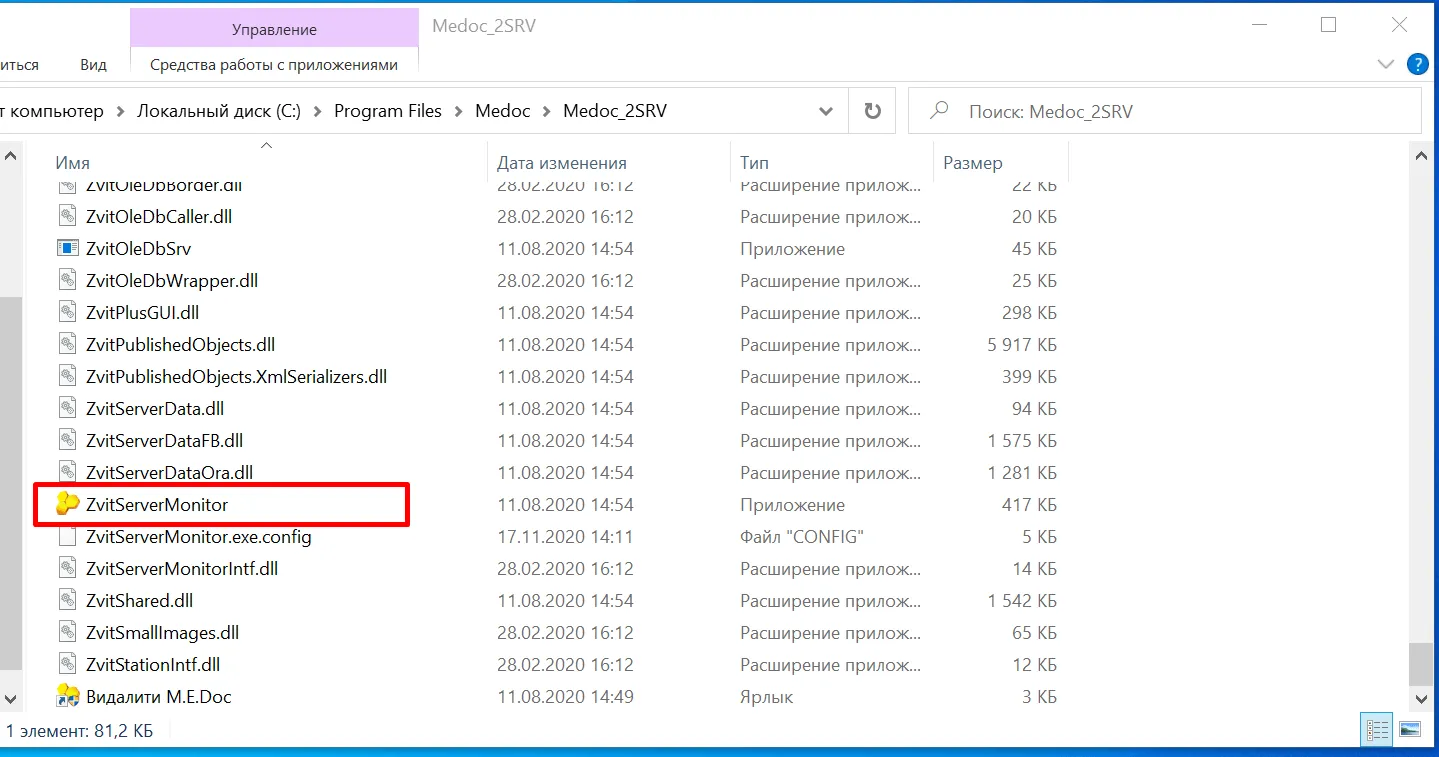
Task: Click the ZvitShared.dll file icon
Action: pos(68,601)
